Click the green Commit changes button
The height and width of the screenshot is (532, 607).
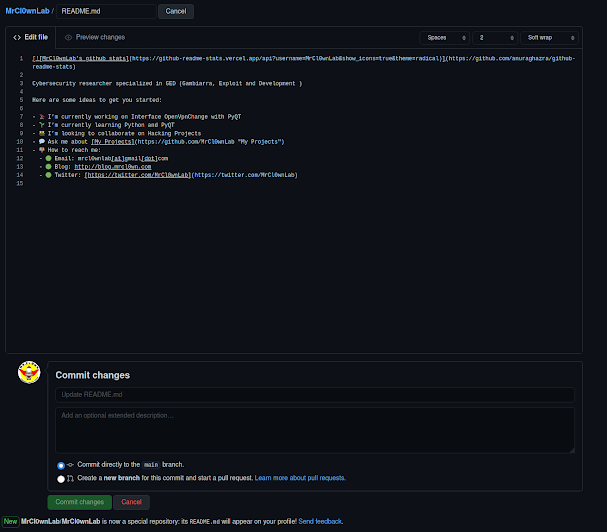pos(79,502)
